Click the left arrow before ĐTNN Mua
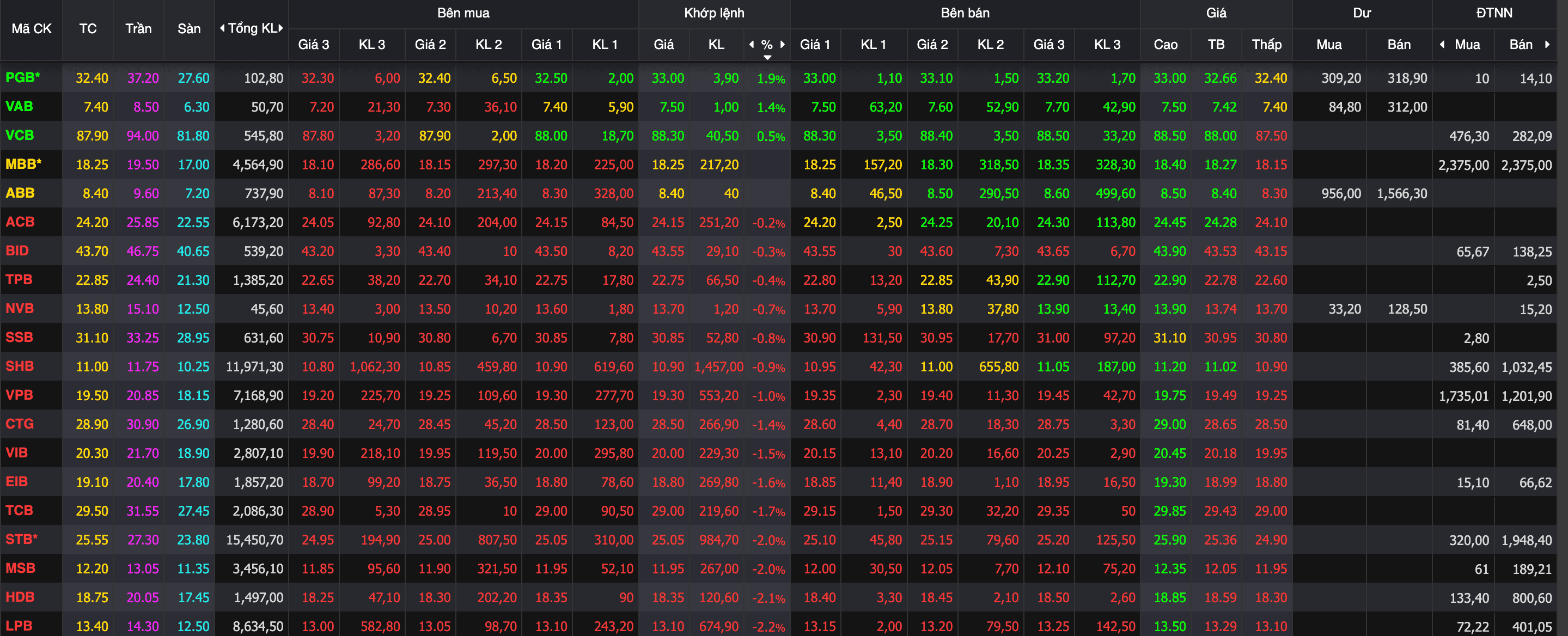This screenshot has width=1568, height=636. [1442, 44]
